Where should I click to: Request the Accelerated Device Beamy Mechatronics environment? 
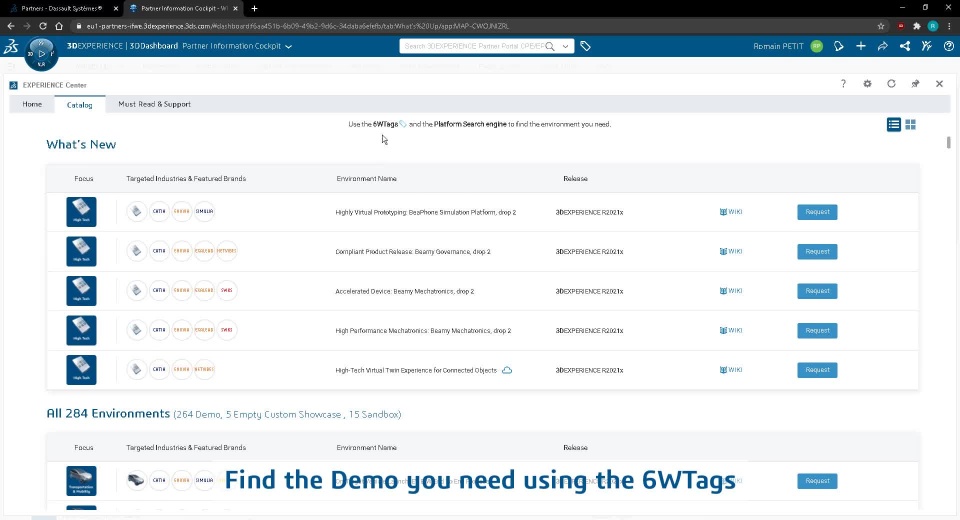pos(817,291)
